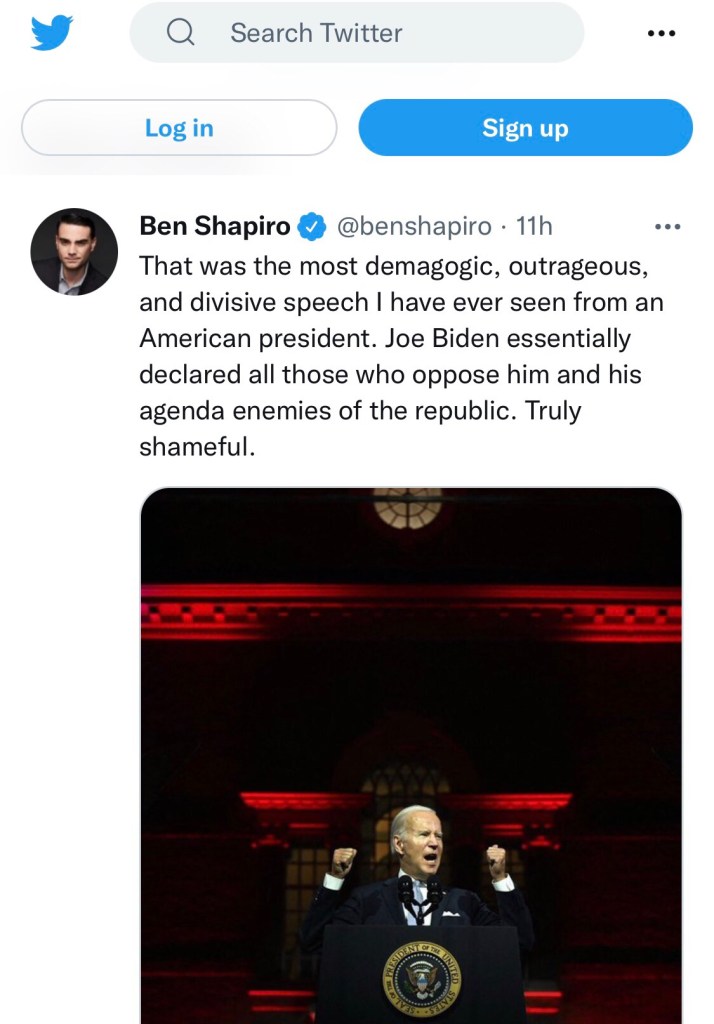714x1024 pixels.
Task: Click the raised left fist in photo
Action: pos(343,861)
